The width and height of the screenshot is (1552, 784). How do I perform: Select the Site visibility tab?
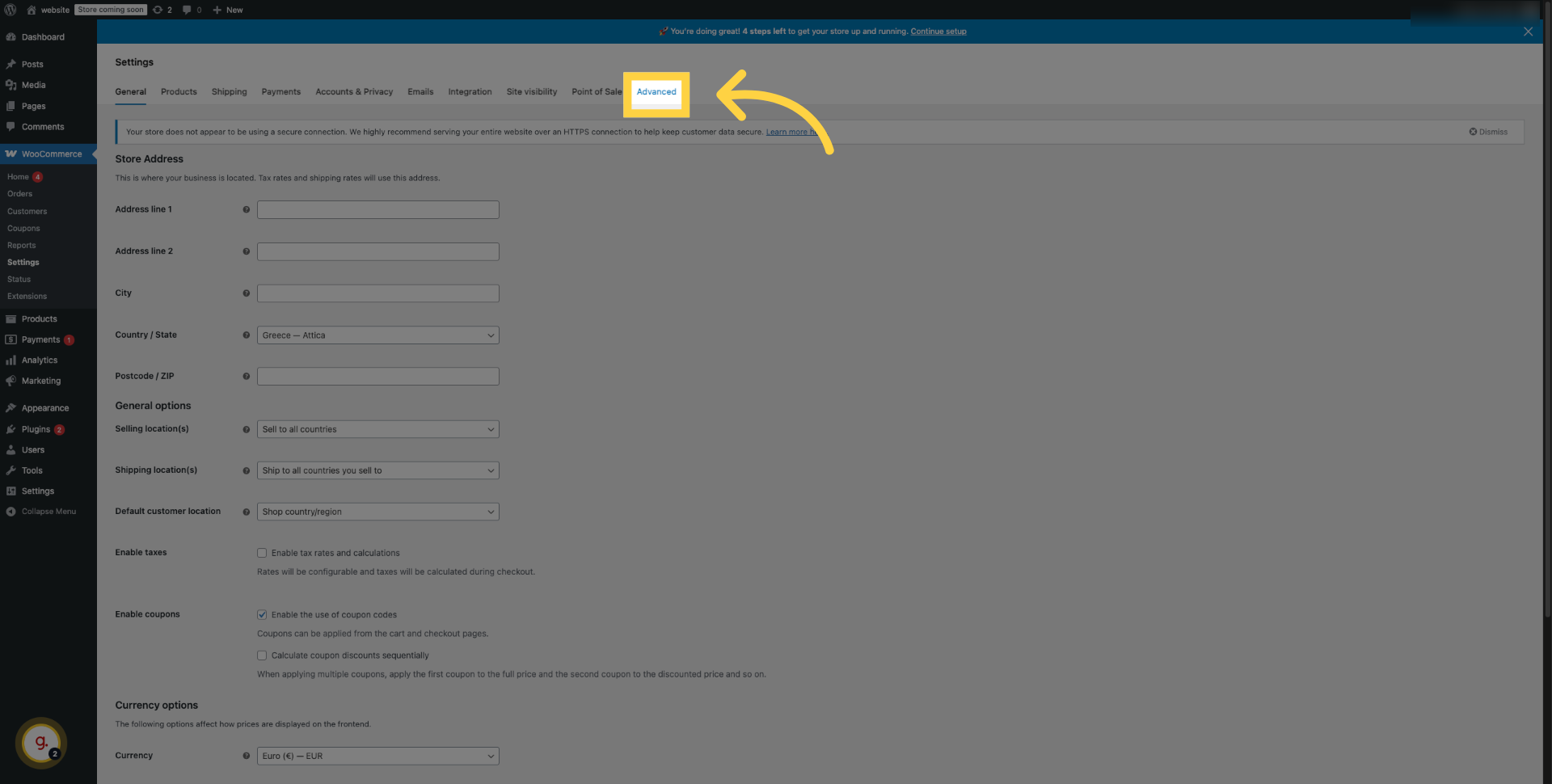(532, 92)
